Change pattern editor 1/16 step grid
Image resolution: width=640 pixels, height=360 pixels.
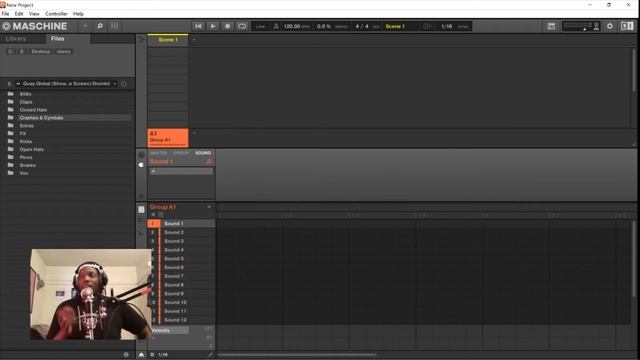162,355
